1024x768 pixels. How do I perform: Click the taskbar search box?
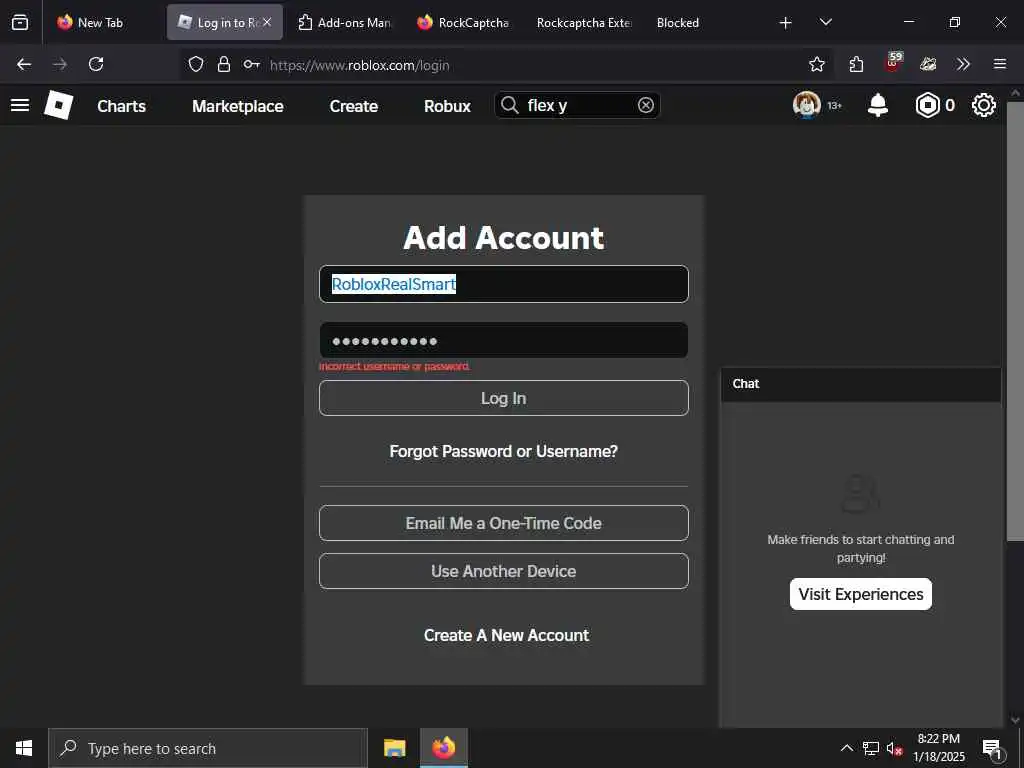coord(208,748)
